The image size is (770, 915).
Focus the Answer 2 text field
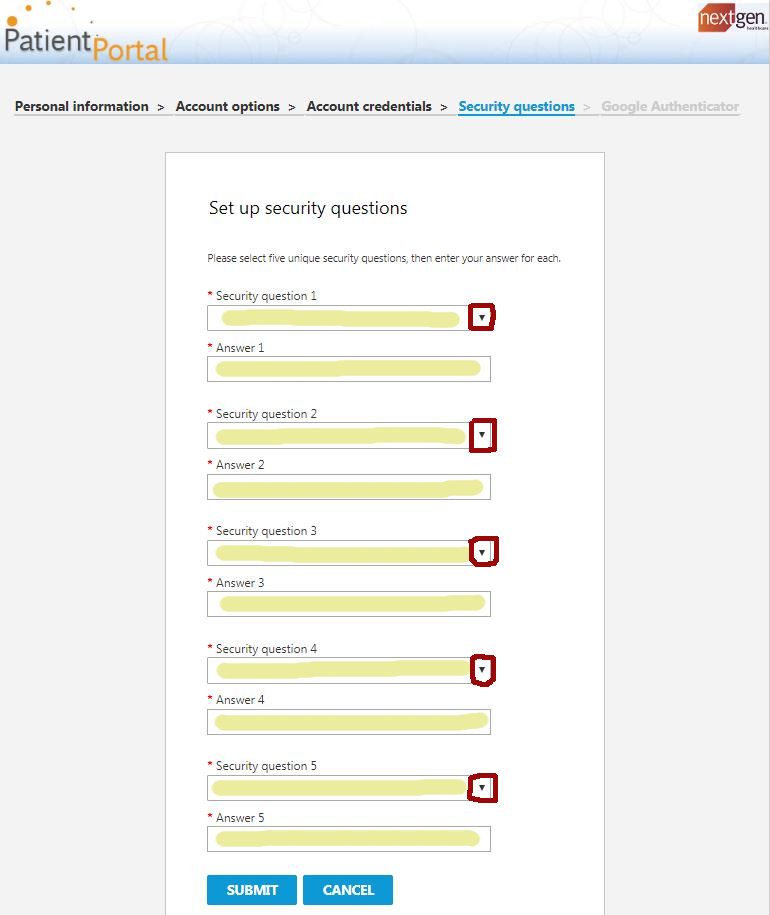(x=348, y=487)
